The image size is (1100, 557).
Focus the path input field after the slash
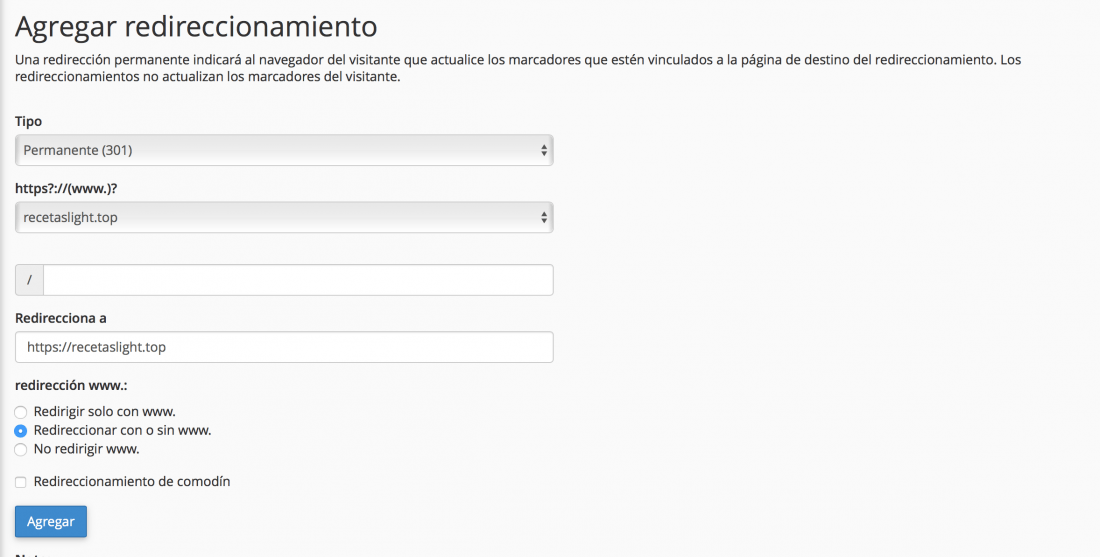[x=298, y=280]
